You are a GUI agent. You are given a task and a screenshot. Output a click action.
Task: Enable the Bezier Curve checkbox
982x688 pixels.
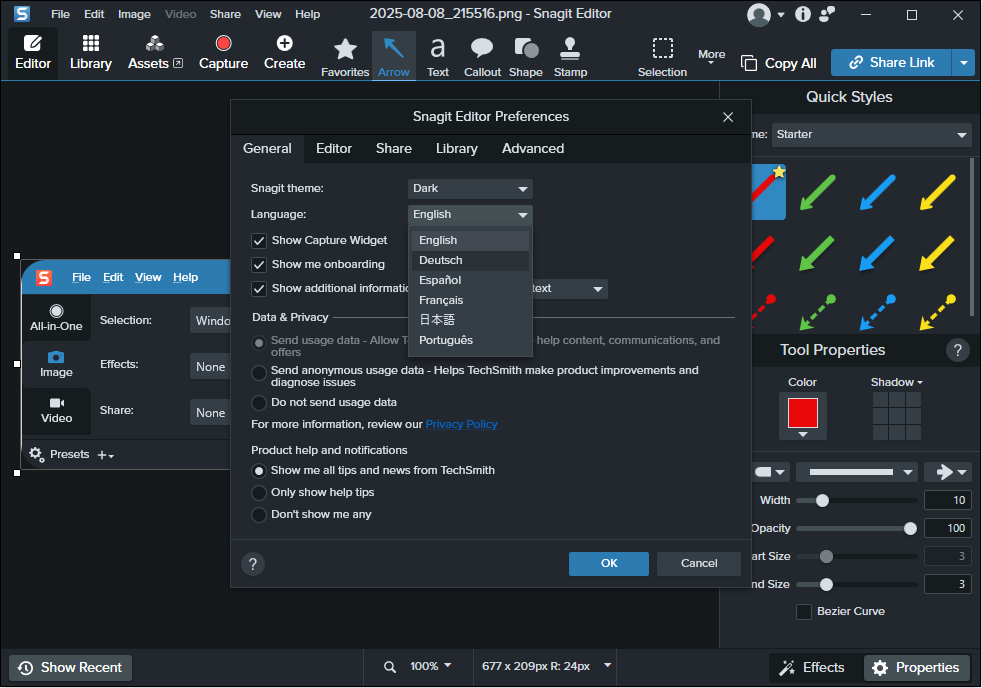click(x=804, y=612)
